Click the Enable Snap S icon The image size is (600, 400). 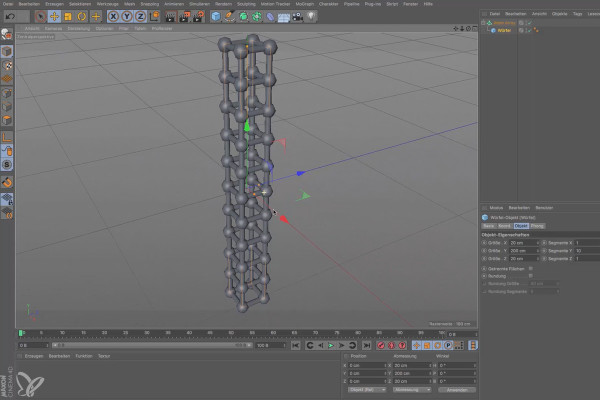tap(7, 165)
